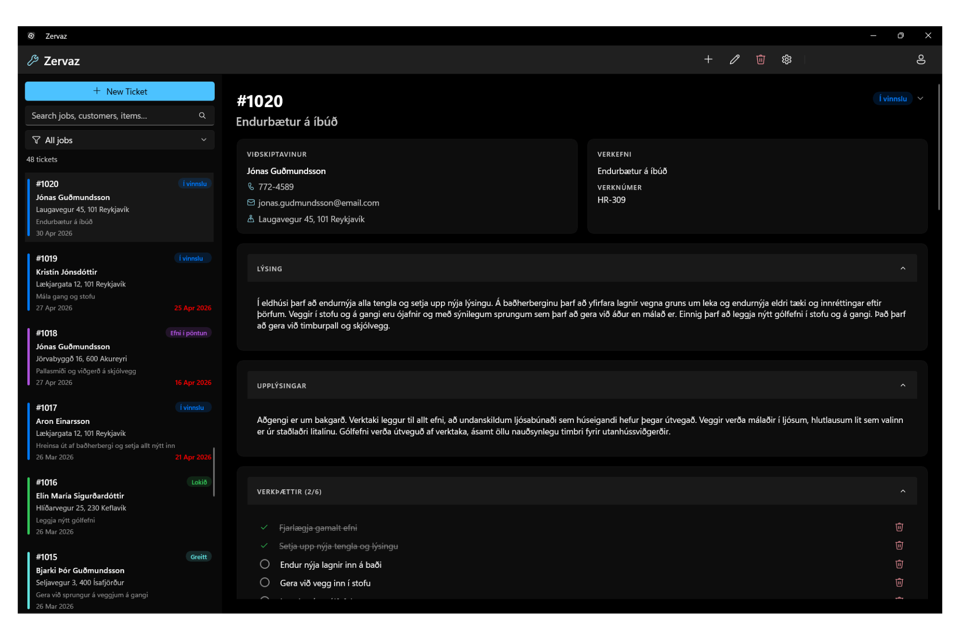This screenshot has width=960, height=640.
Task: Click the New Ticket button
Action: tap(119, 91)
